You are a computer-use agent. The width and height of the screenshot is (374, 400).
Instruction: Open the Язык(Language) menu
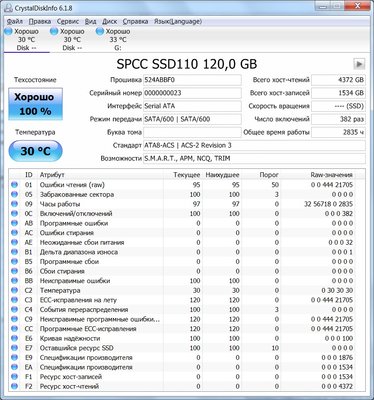pos(178,21)
